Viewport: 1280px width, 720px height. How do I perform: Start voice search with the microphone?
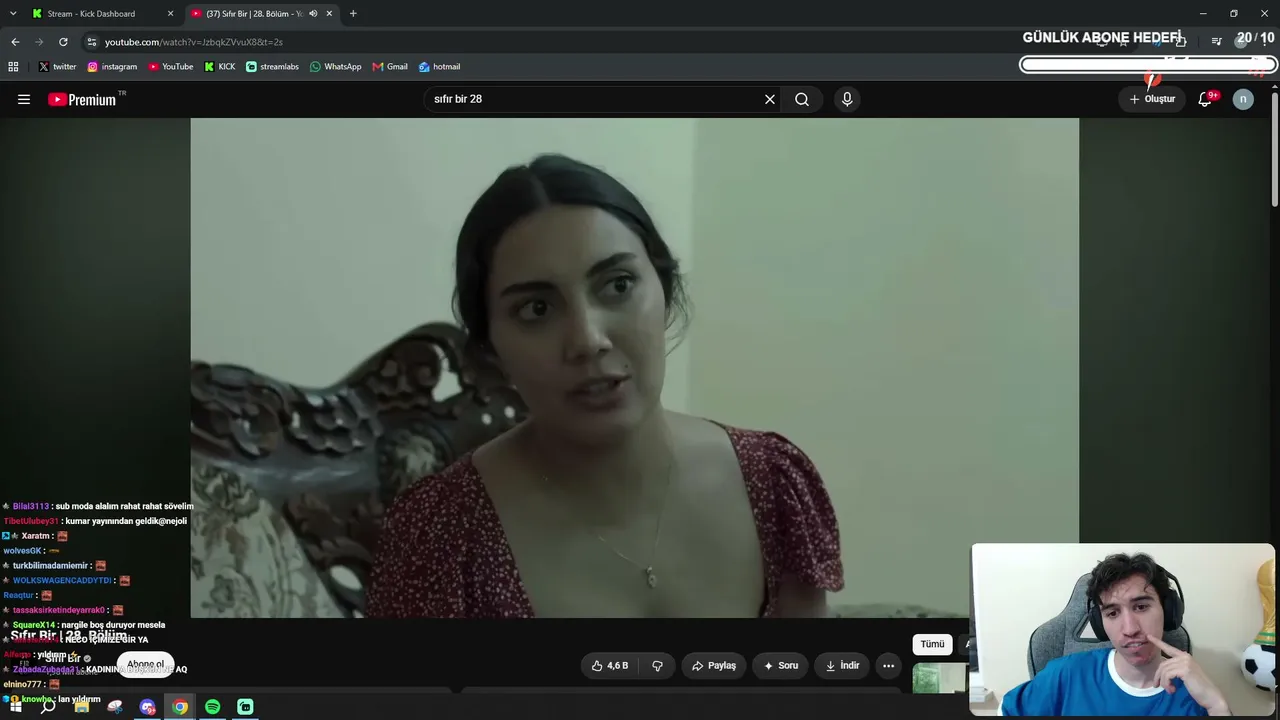pyautogui.click(x=847, y=99)
